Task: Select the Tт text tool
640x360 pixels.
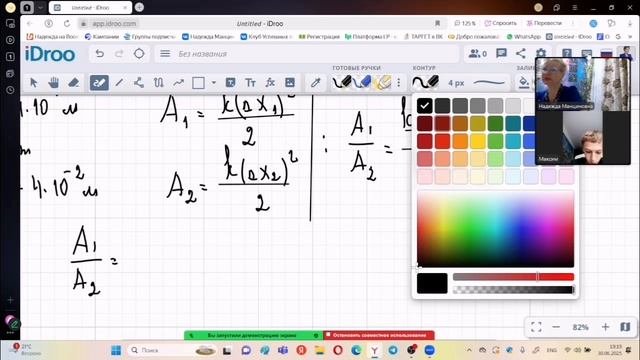Action: [x=250, y=83]
